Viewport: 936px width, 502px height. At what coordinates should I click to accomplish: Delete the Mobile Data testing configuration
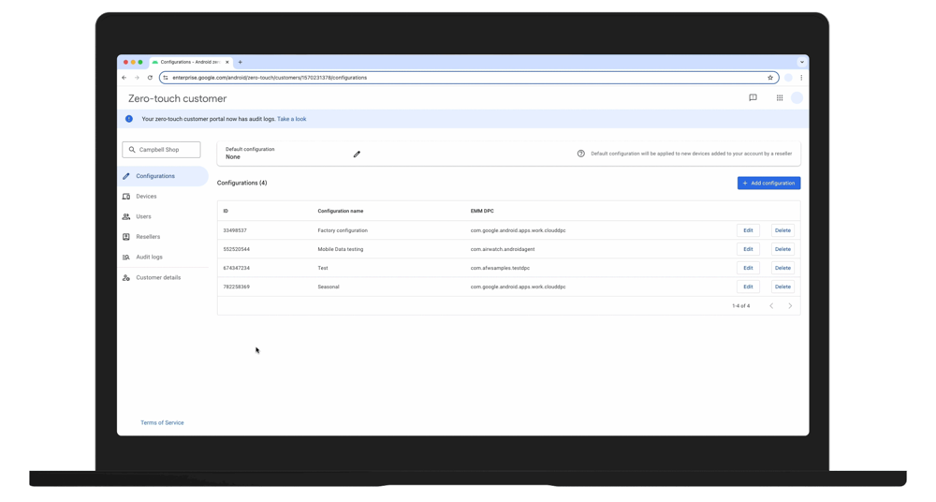783,249
